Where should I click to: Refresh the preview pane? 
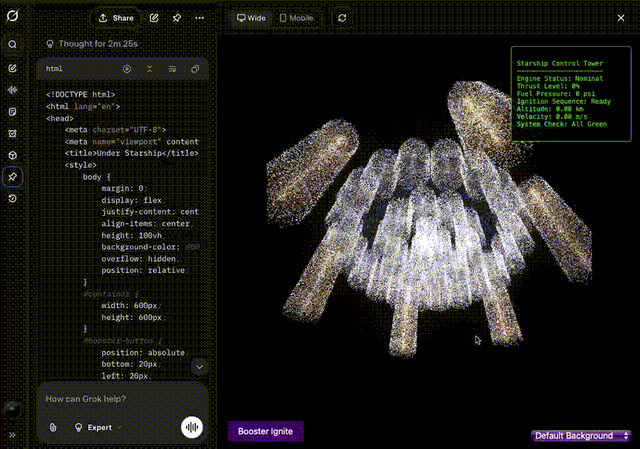343,18
